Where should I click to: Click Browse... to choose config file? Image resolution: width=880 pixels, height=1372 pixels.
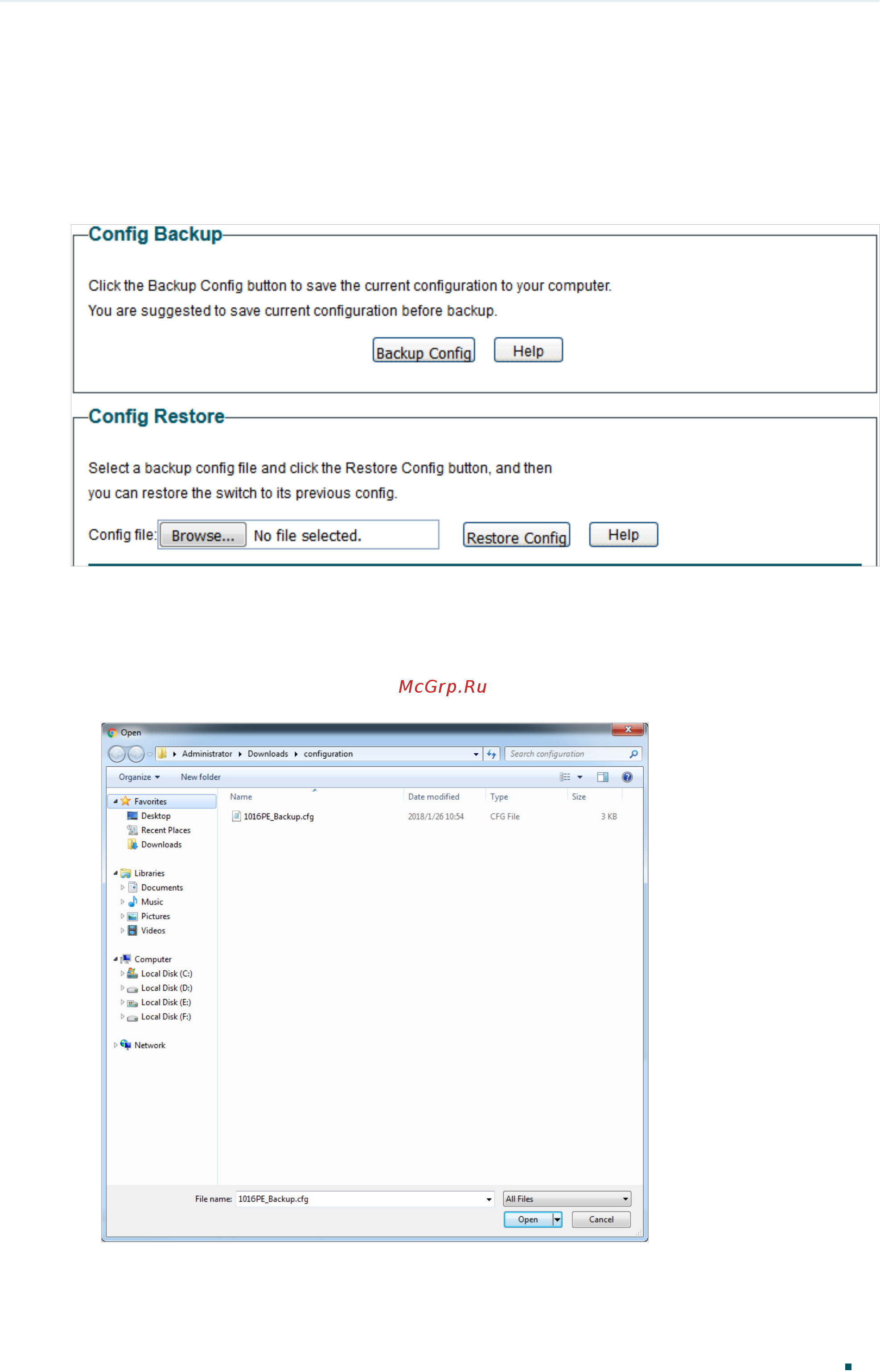[x=203, y=535]
